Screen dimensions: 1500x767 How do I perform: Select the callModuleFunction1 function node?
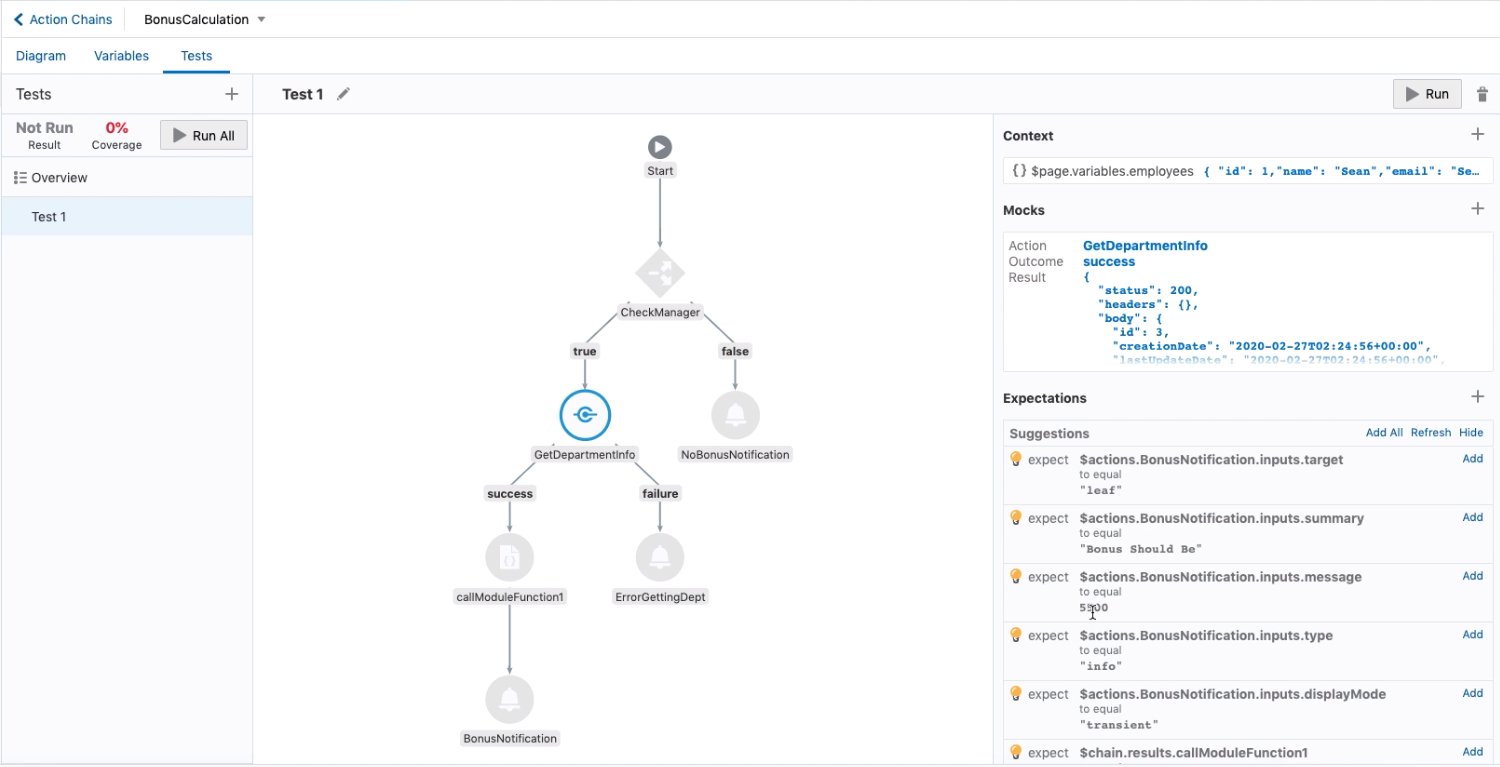509,557
